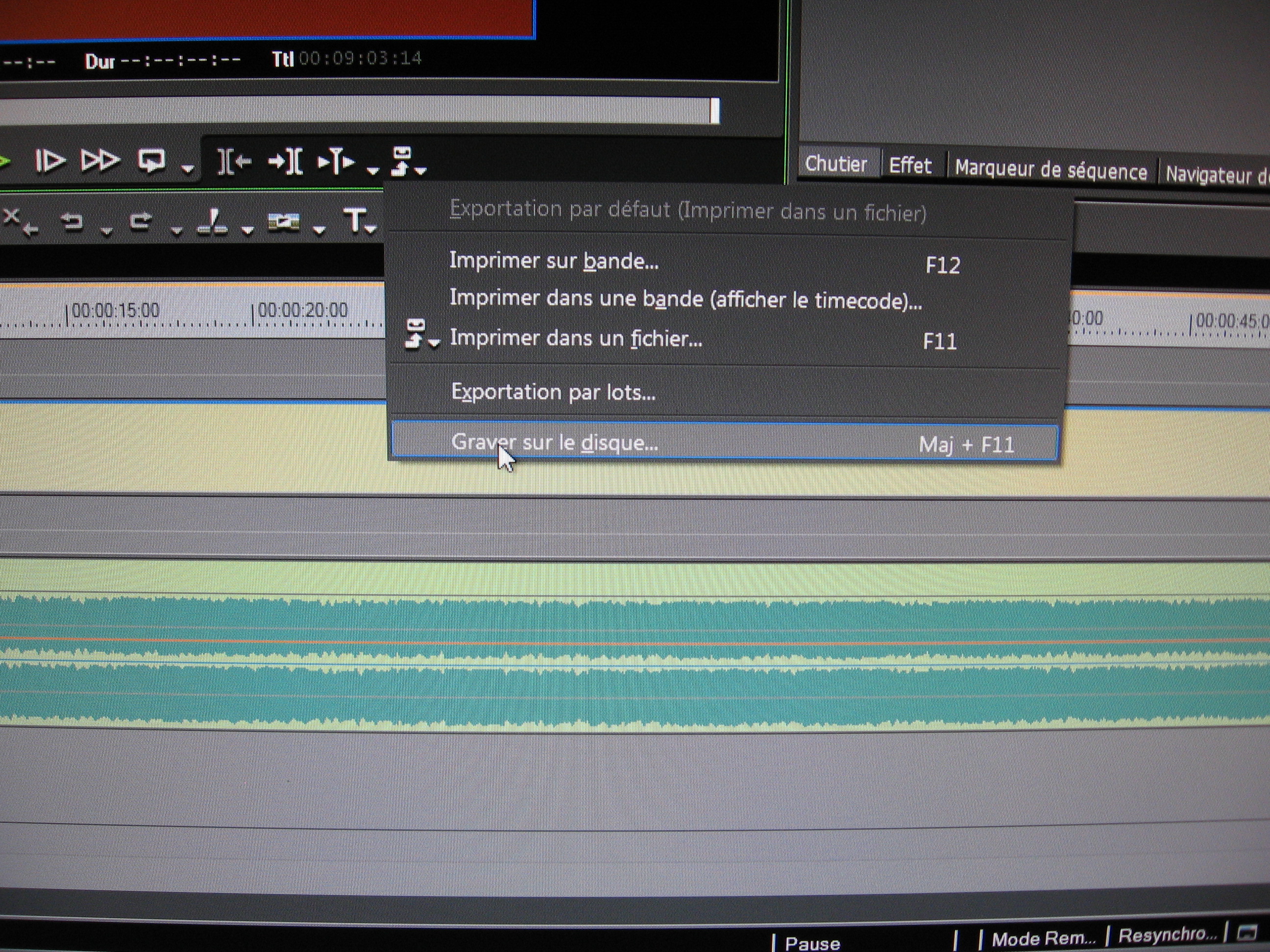
Task: Click 'Mode Rem...' in the status bar
Action: 1043,939
